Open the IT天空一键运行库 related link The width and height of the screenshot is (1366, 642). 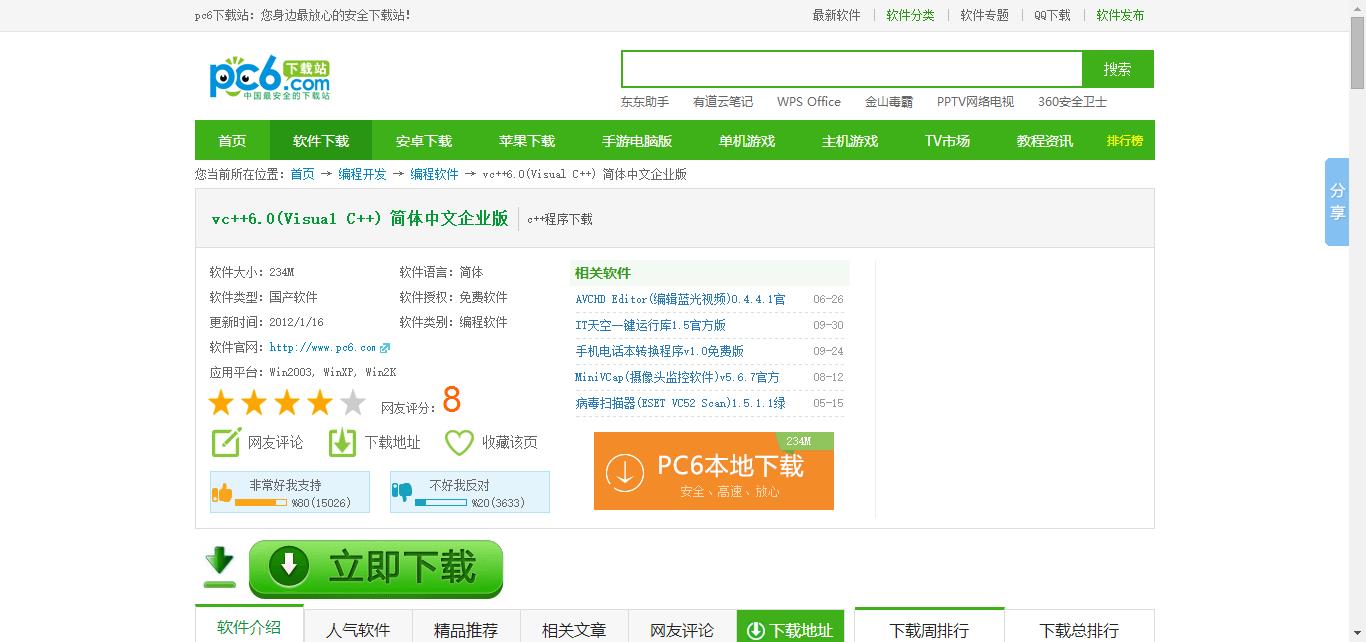coord(650,325)
